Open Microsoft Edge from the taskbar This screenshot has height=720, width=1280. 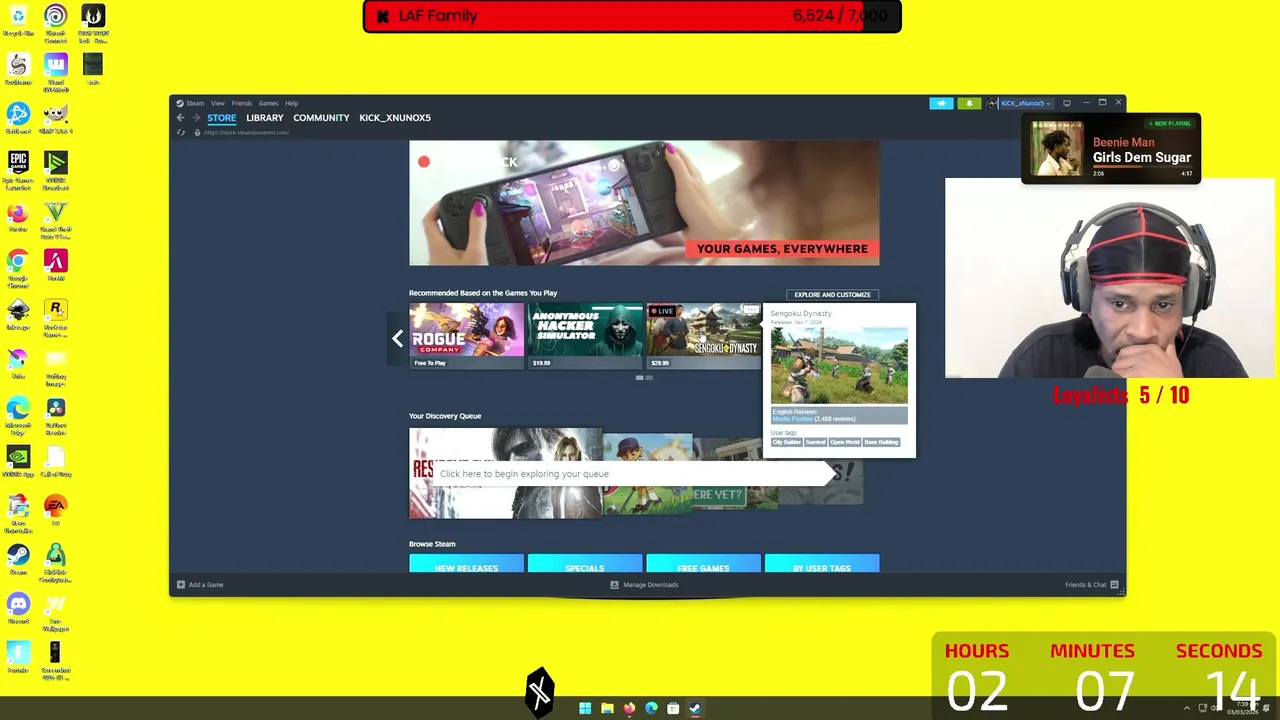(651, 709)
